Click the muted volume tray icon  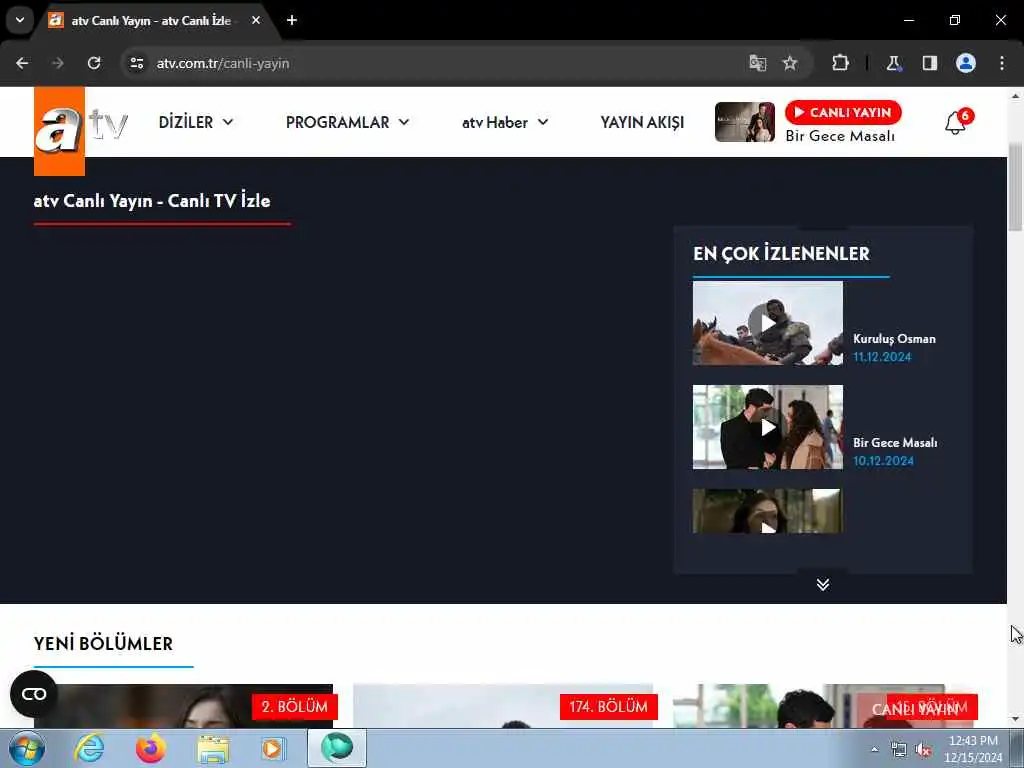pyautogui.click(x=923, y=750)
